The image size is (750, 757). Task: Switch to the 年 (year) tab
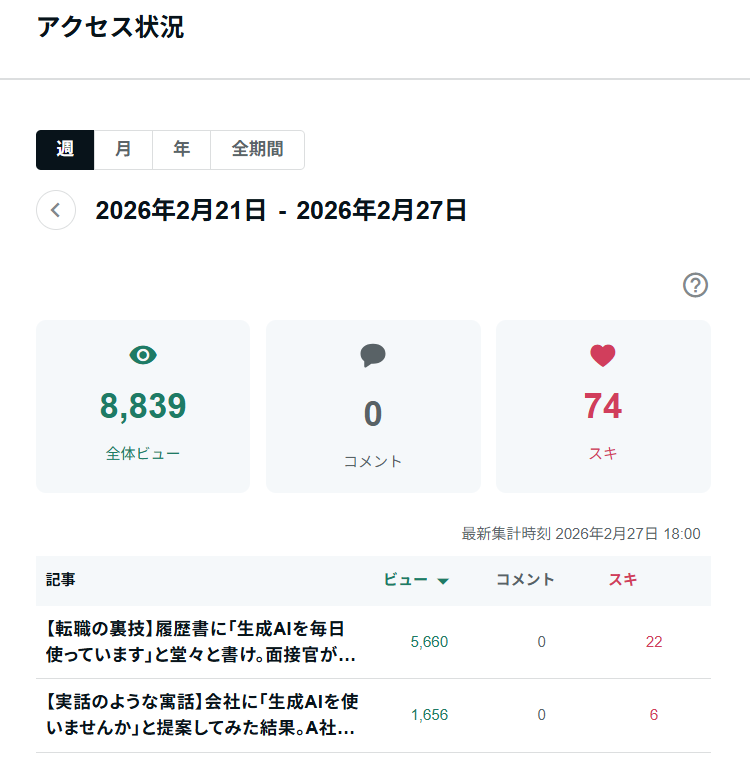coord(181,150)
